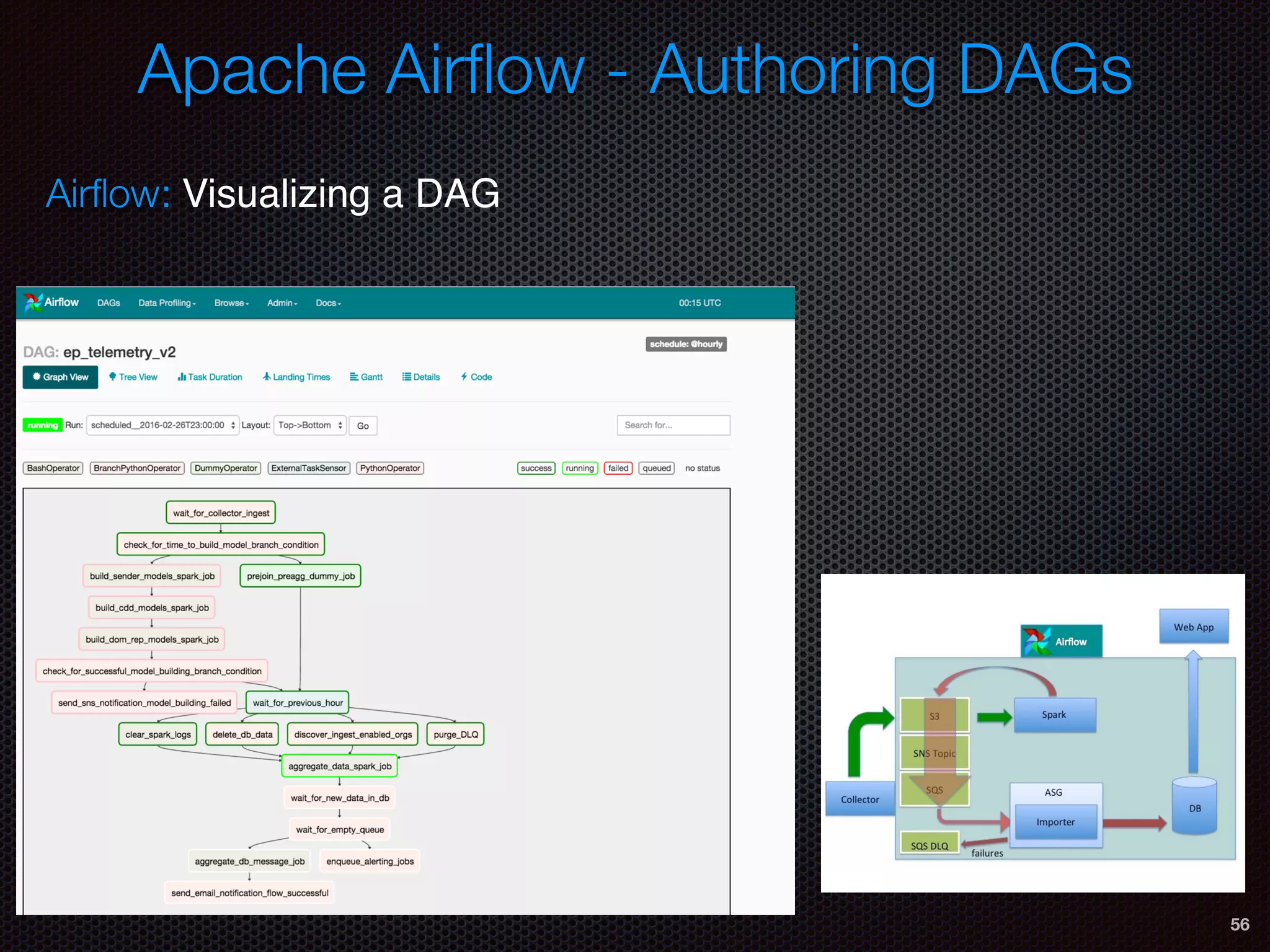1270x952 pixels.
Task: Click the SNS Topic box in diagram
Action: [935, 752]
